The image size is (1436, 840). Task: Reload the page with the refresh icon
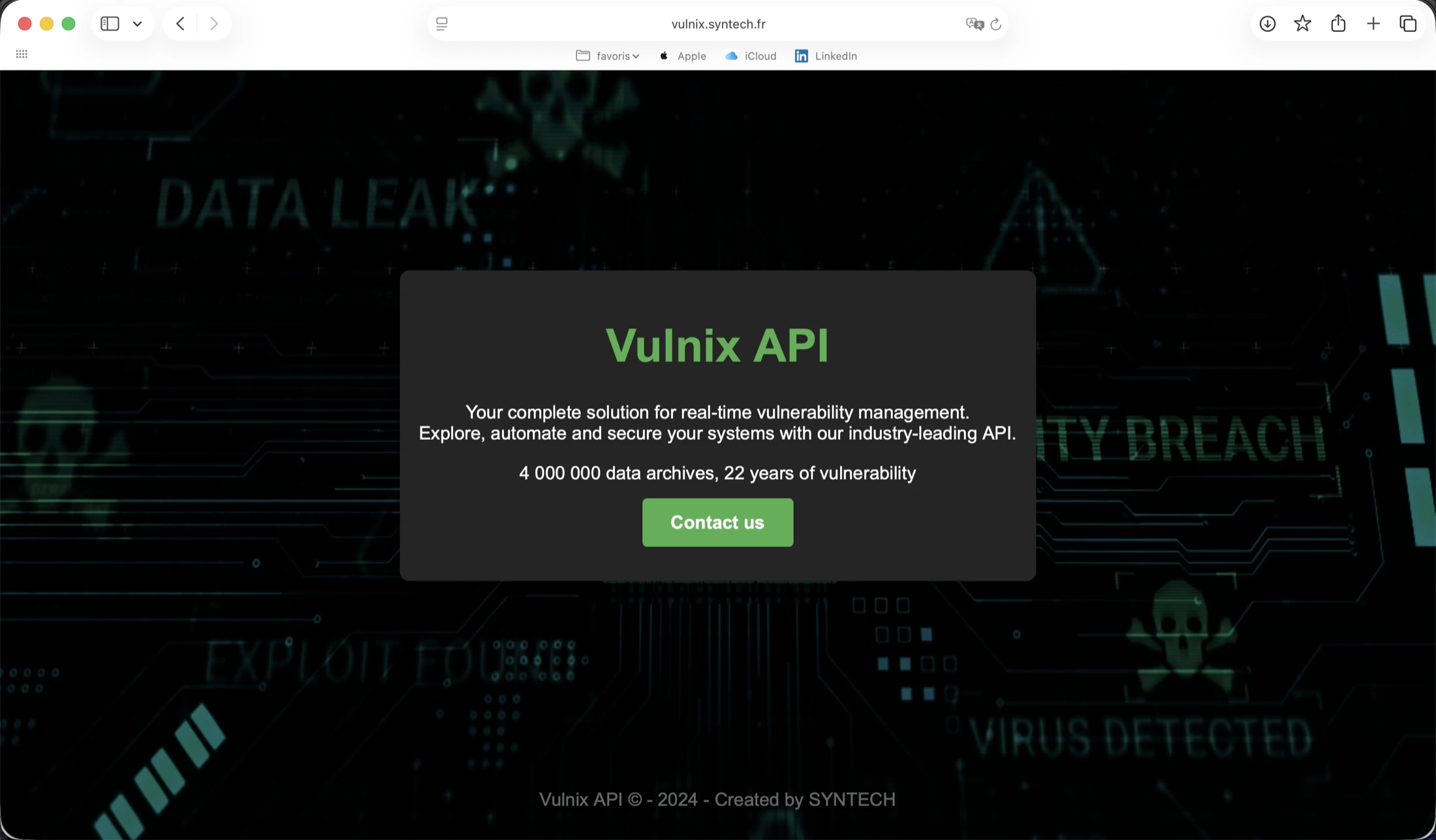(995, 24)
